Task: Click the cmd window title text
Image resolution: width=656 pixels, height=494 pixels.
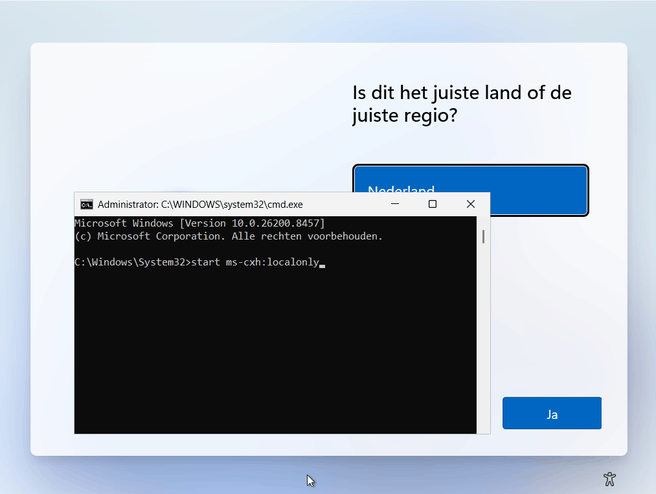Action: (x=200, y=205)
